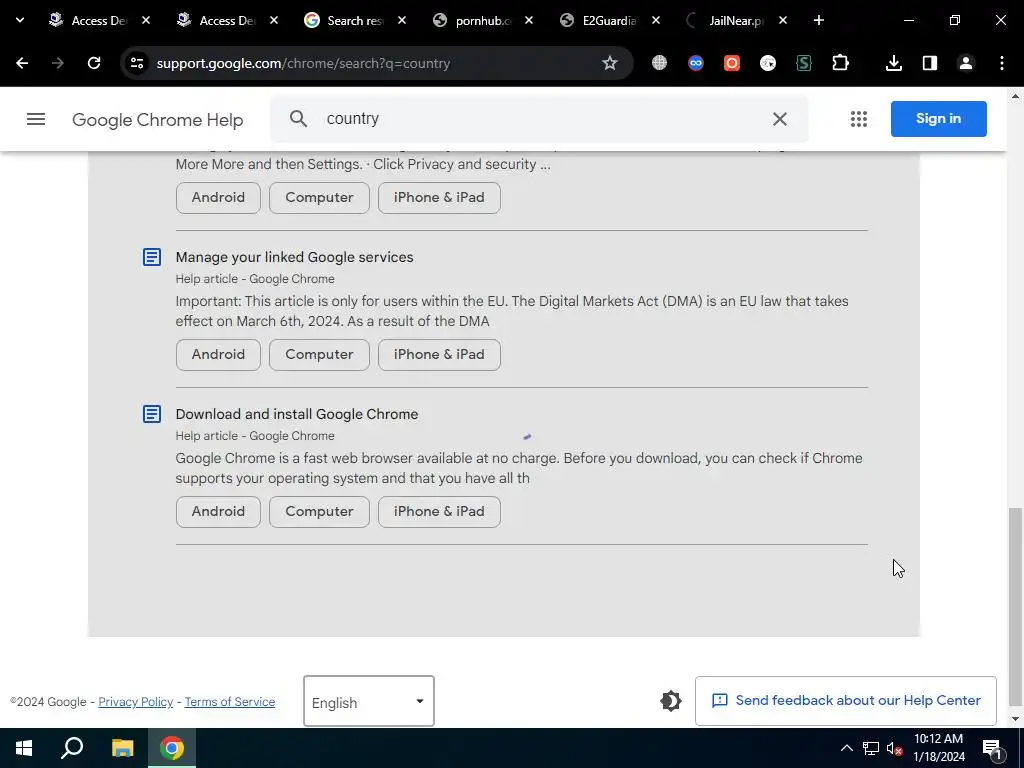
Task: Select Android under Manage linked services
Action: [218, 355]
